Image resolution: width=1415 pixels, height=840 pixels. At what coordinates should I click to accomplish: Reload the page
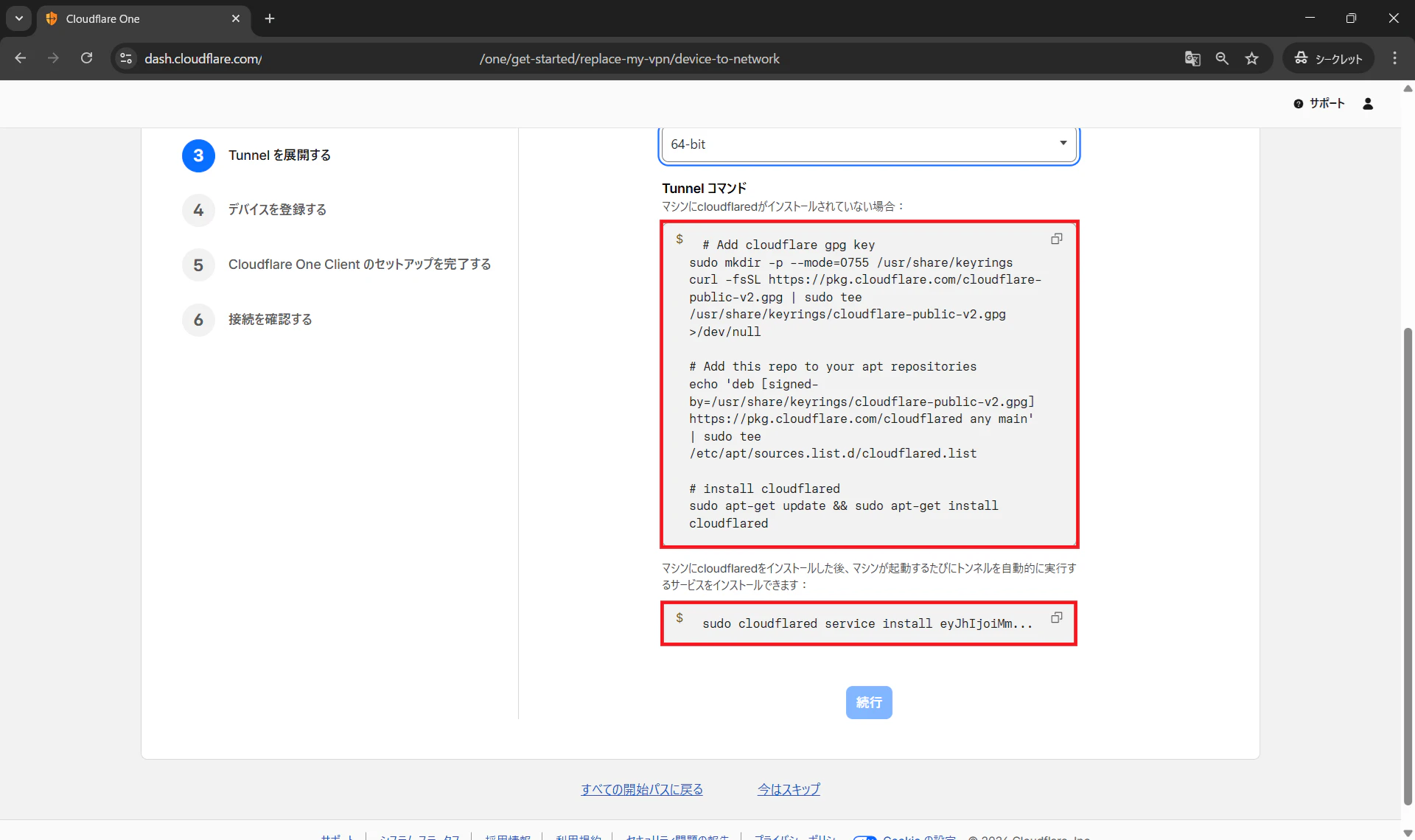coord(86,59)
